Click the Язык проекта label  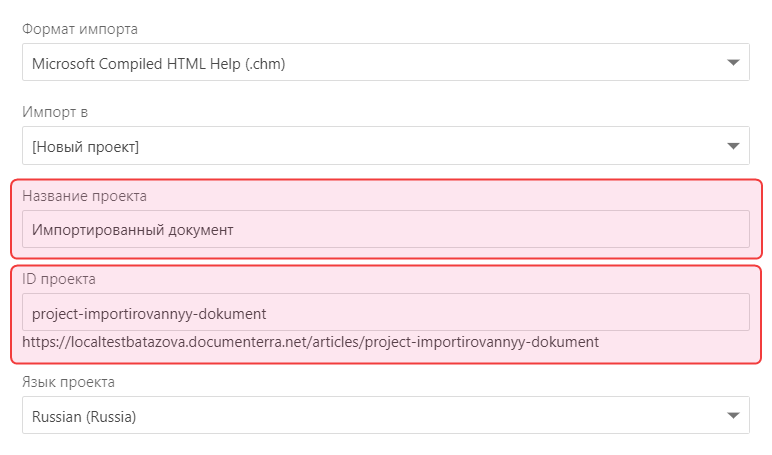pos(68,382)
